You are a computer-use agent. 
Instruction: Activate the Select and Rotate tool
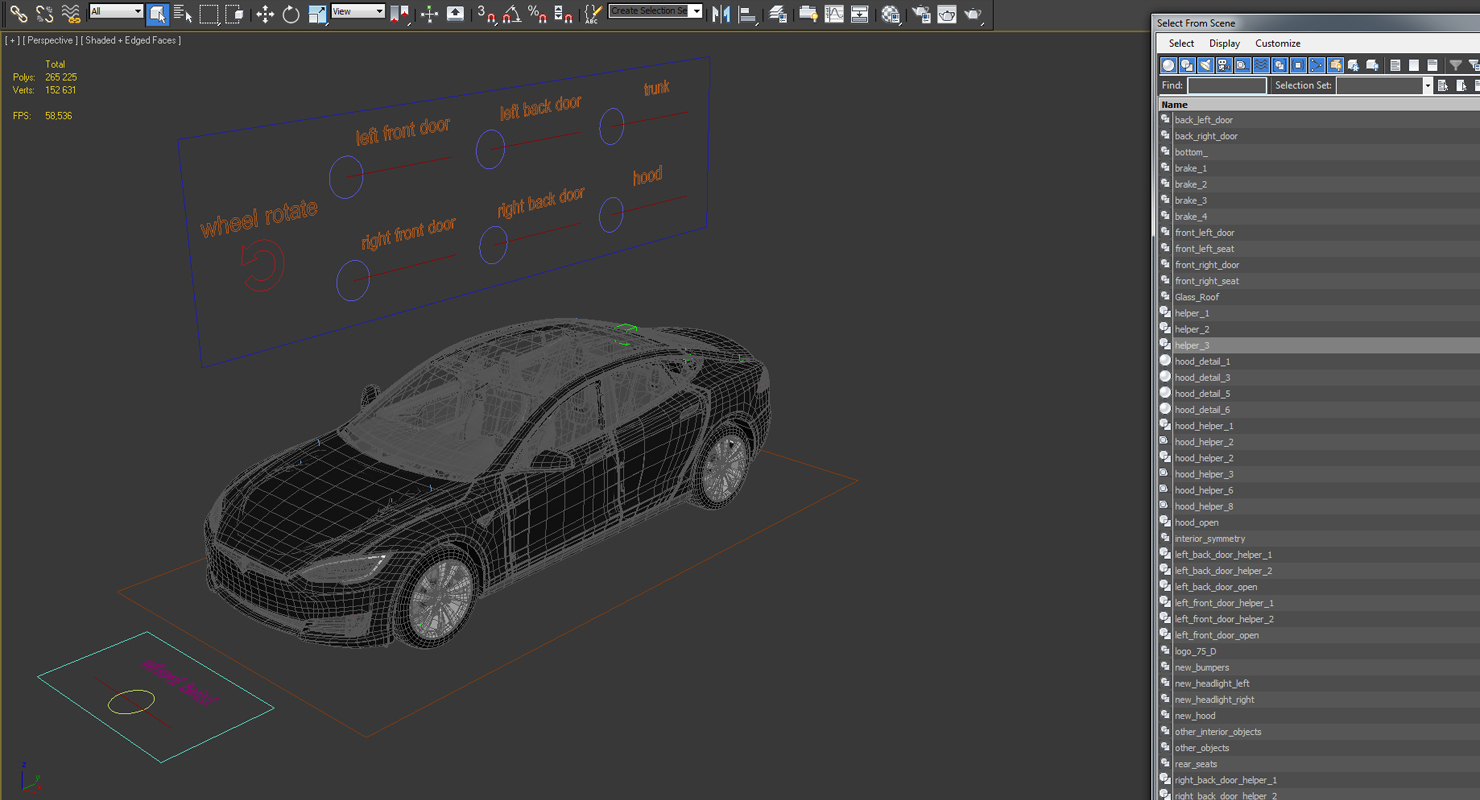tap(291, 14)
